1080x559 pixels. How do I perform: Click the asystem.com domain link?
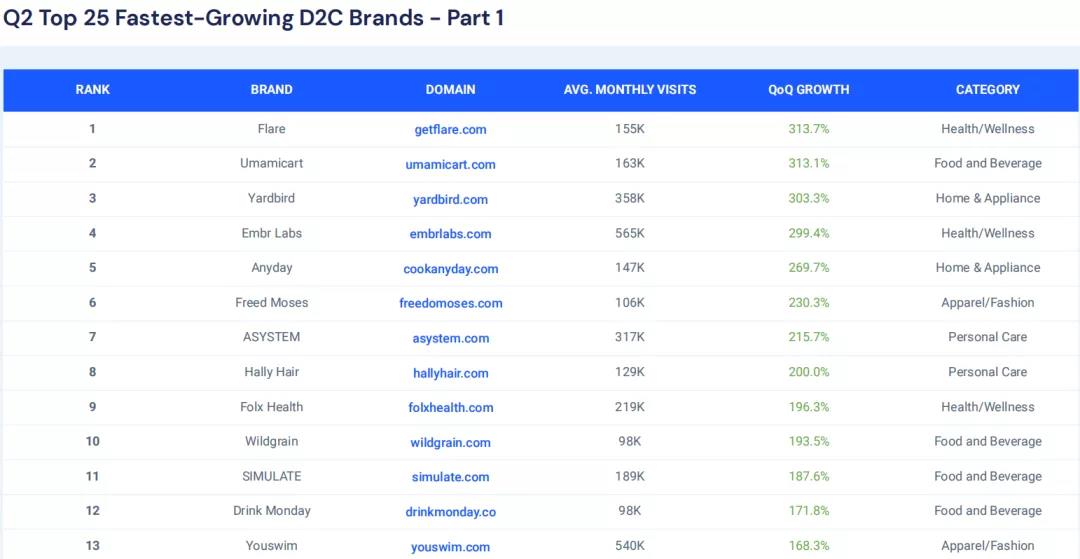[450, 338]
